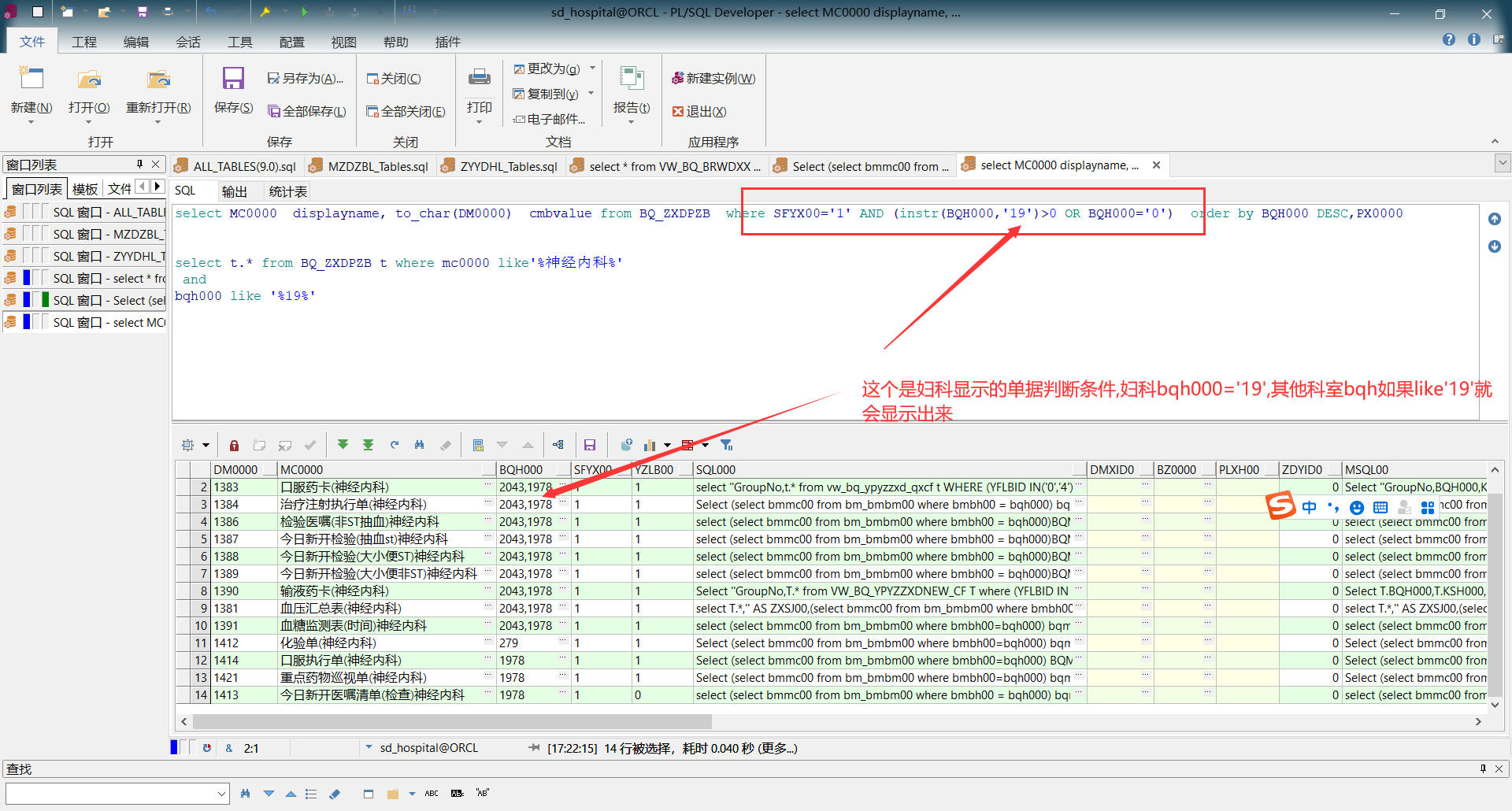Open single record view in the results toolbar
Image resolution: width=1512 pixels, height=811 pixels.
tap(478, 446)
